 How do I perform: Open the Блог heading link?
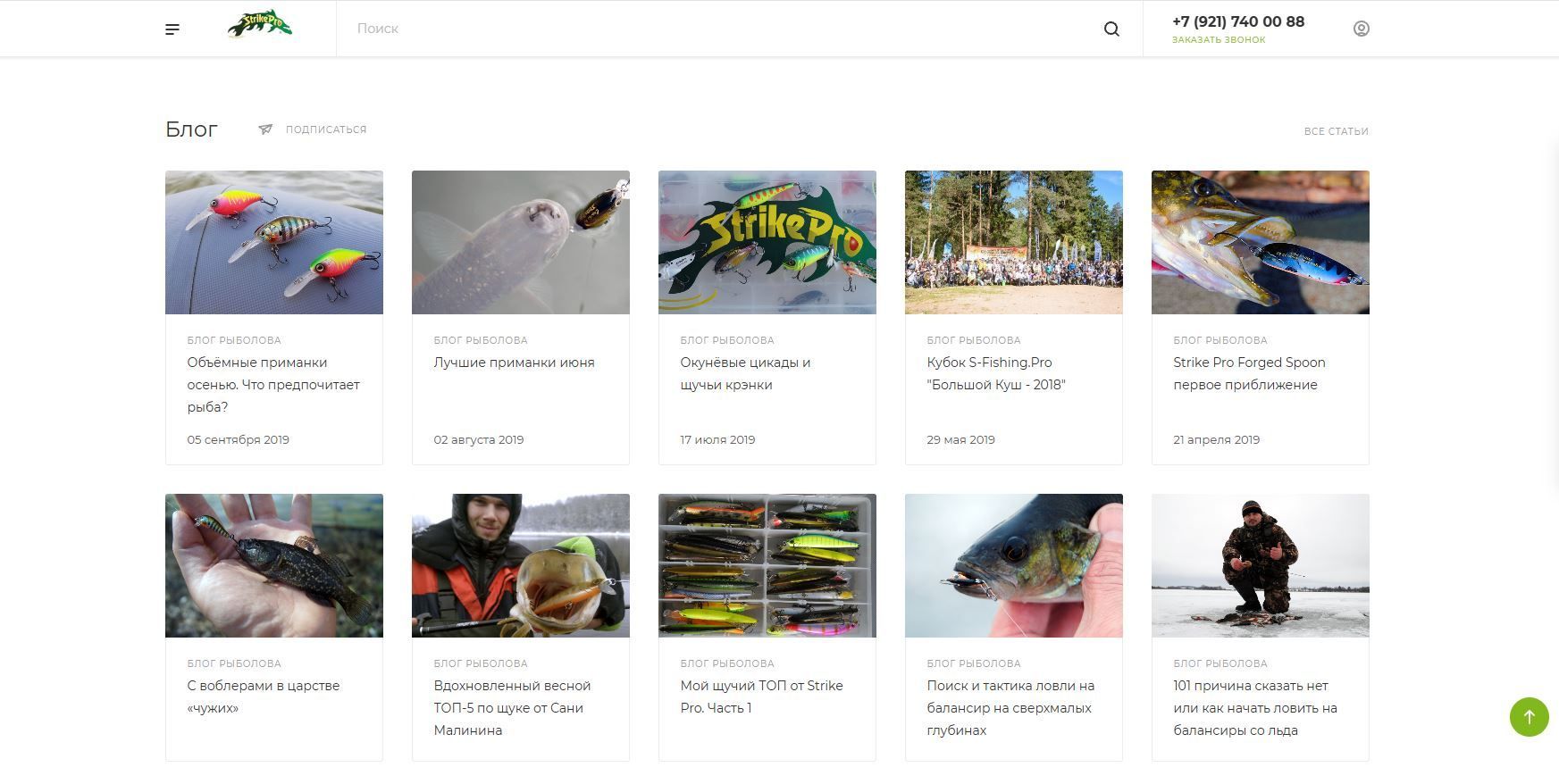coord(191,129)
